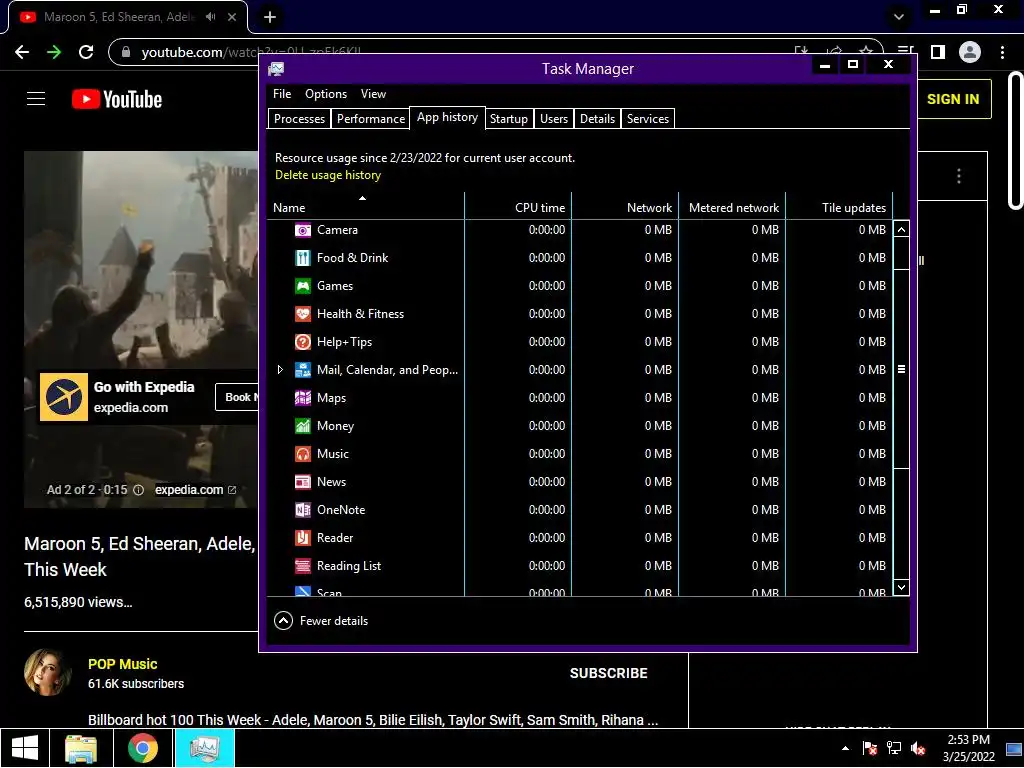Click the Food & Drink app icon
This screenshot has width=1024, height=768.
click(x=303, y=258)
